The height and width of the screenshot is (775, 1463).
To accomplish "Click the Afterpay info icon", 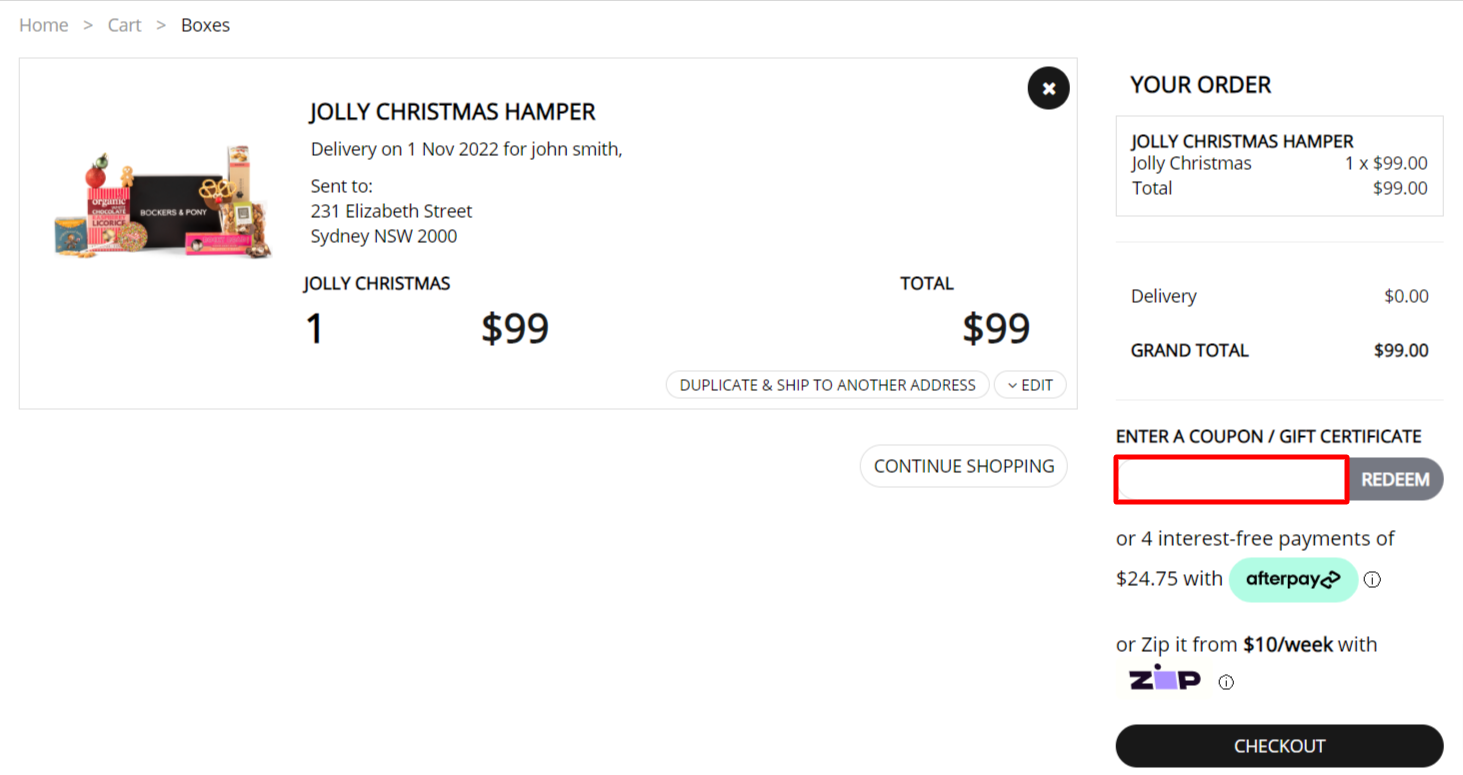I will click(1372, 580).
